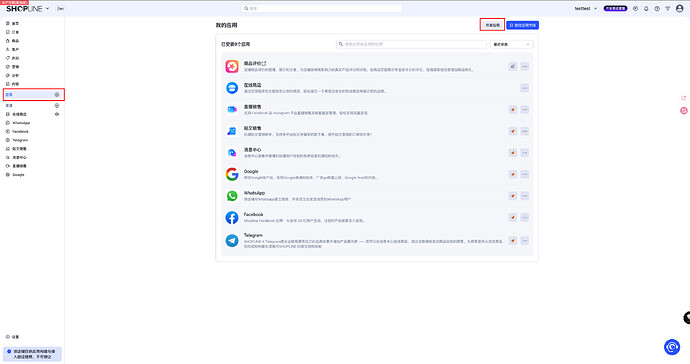Open the floating chat assistant bubble
Image resolution: width=690 pixels, height=364 pixels.
click(672, 347)
